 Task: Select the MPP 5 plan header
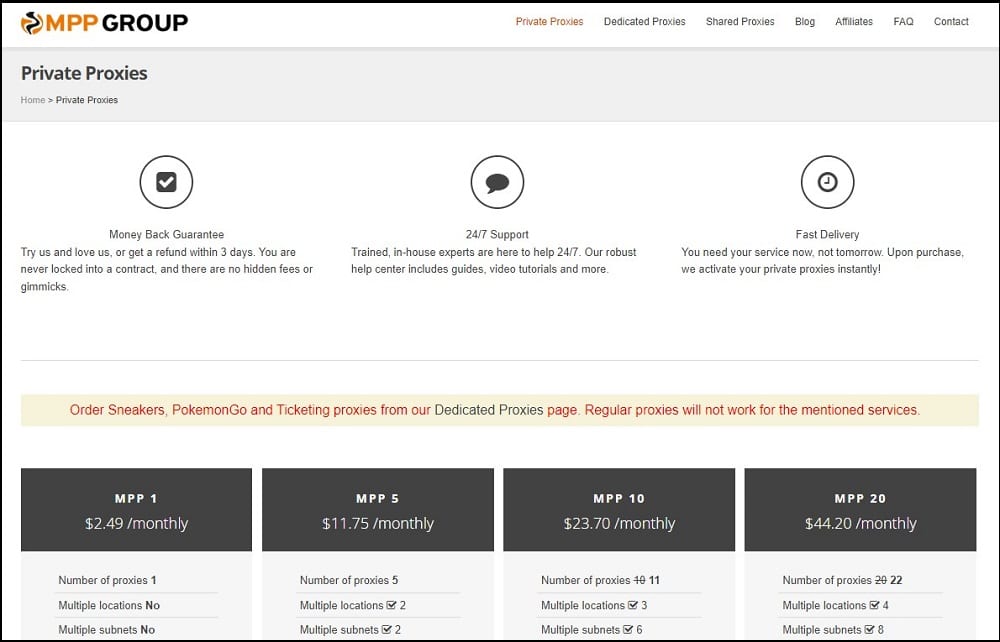point(378,509)
